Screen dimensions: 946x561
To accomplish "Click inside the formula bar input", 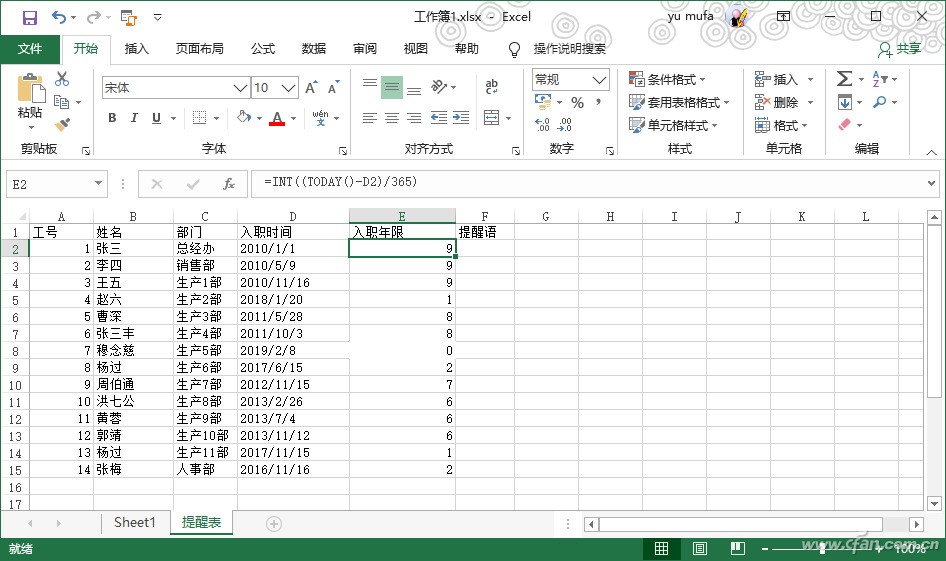I will pyautogui.click(x=590, y=183).
